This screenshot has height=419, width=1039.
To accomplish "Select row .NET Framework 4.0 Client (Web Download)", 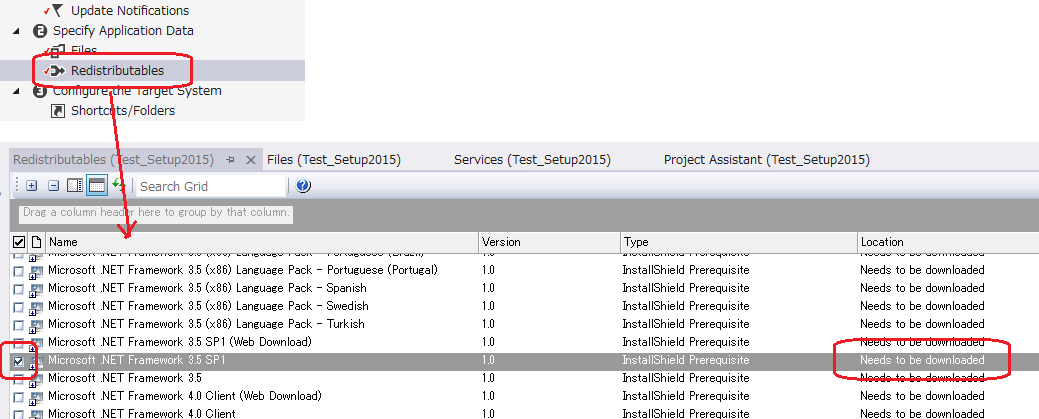I will 524,396.
